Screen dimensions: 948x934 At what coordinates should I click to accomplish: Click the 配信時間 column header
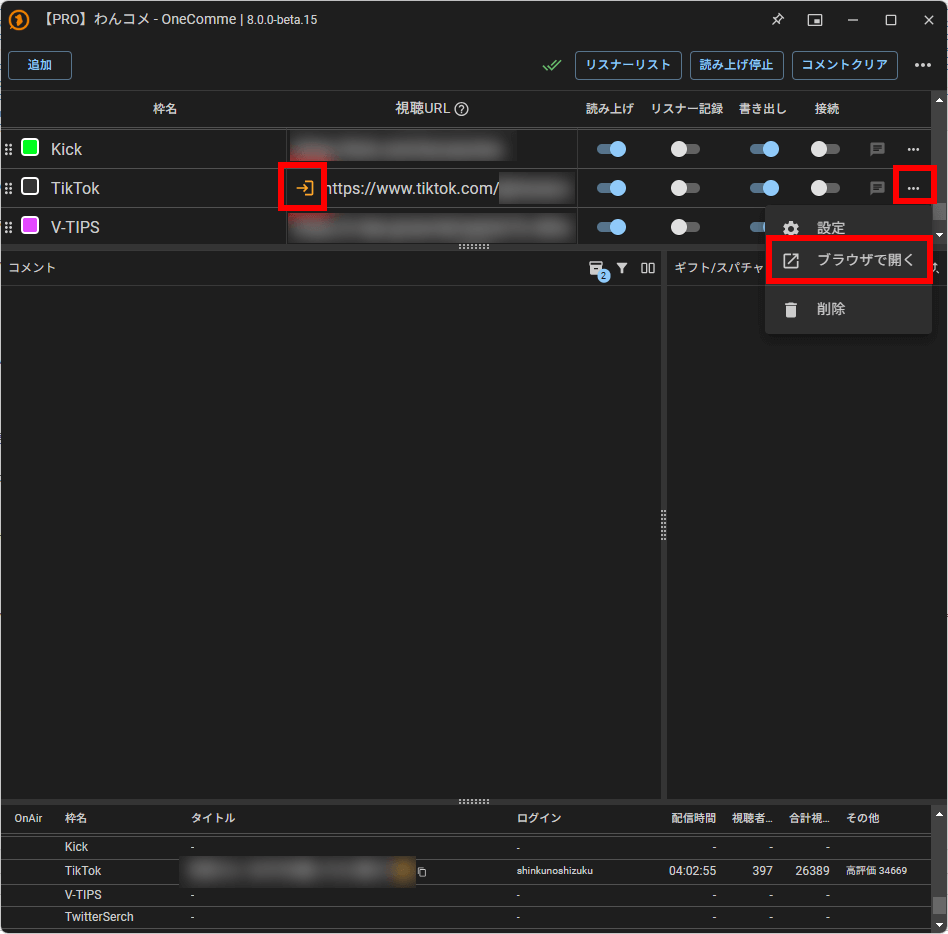point(693,819)
